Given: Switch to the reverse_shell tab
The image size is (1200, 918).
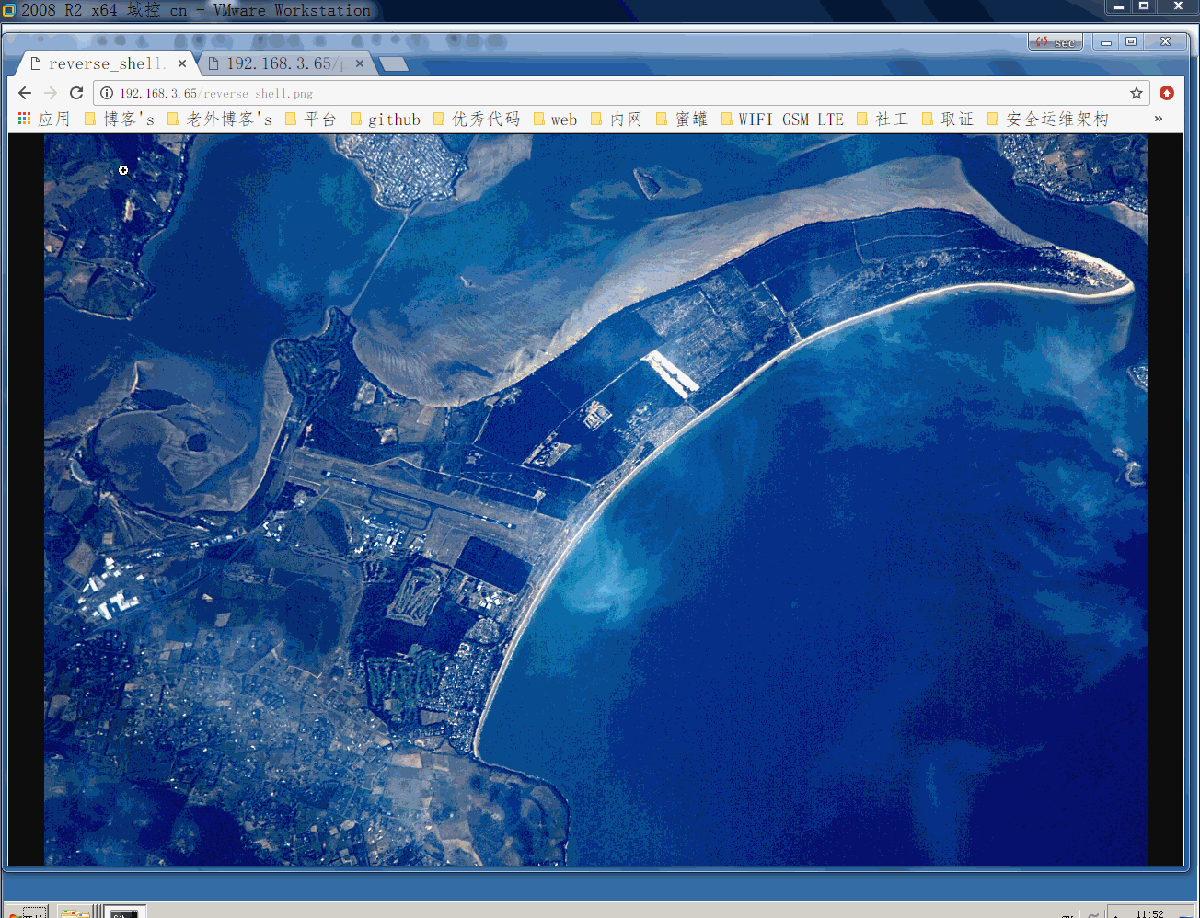Looking at the screenshot, I should (105, 63).
